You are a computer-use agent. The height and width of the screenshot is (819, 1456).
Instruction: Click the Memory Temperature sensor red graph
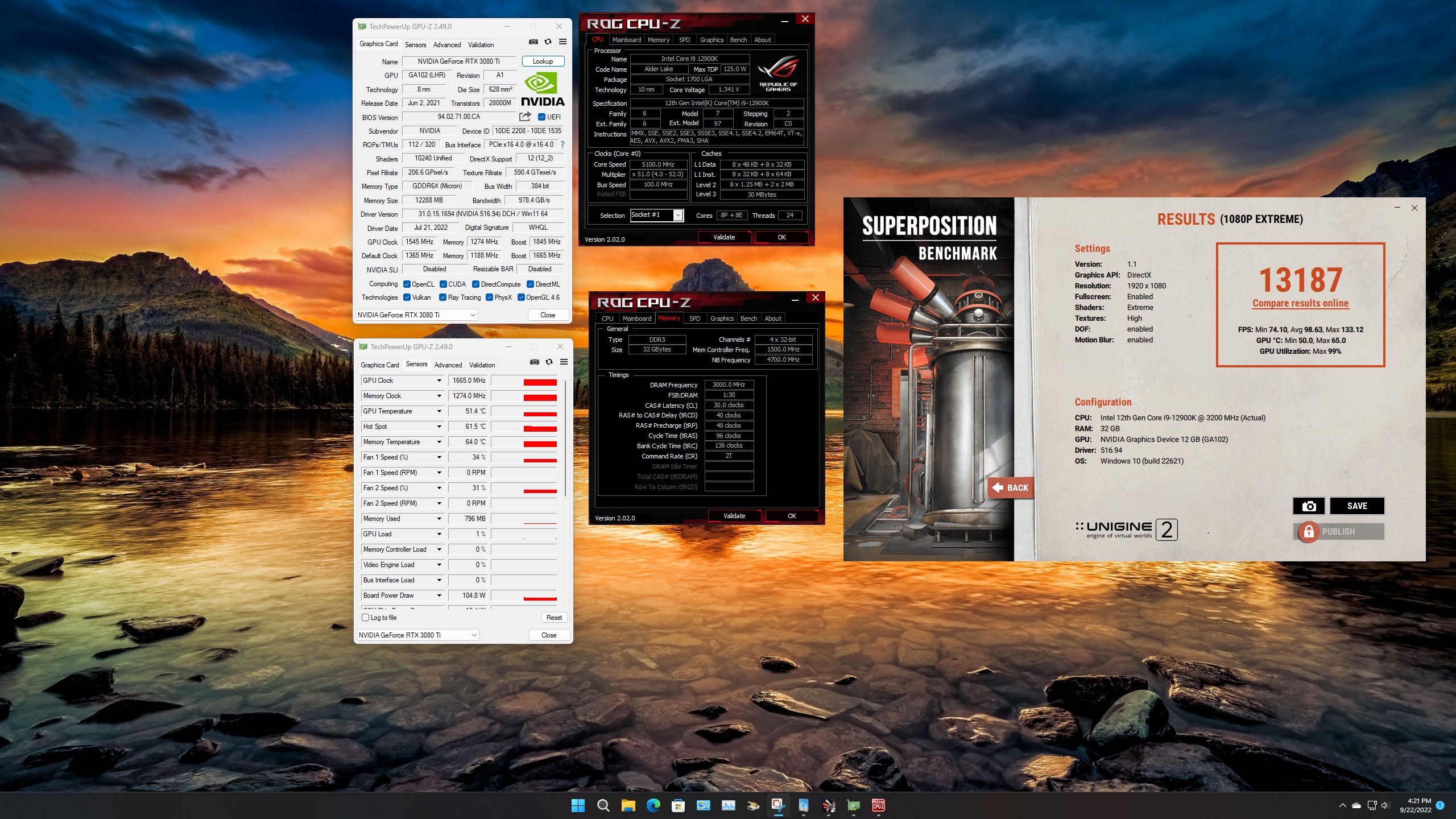tap(524, 442)
